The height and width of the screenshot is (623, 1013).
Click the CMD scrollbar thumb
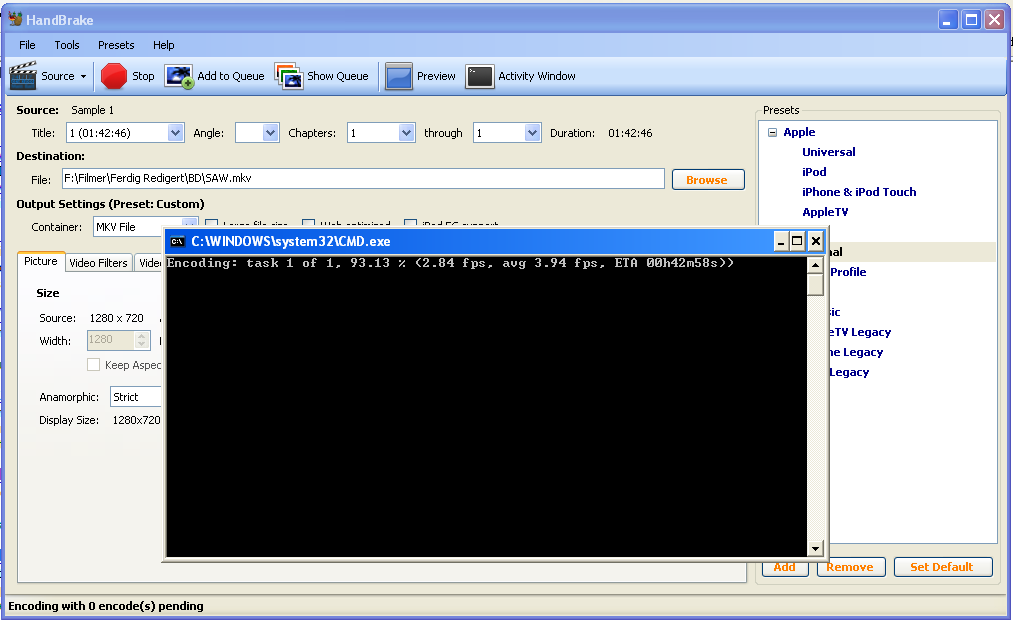click(x=815, y=284)
